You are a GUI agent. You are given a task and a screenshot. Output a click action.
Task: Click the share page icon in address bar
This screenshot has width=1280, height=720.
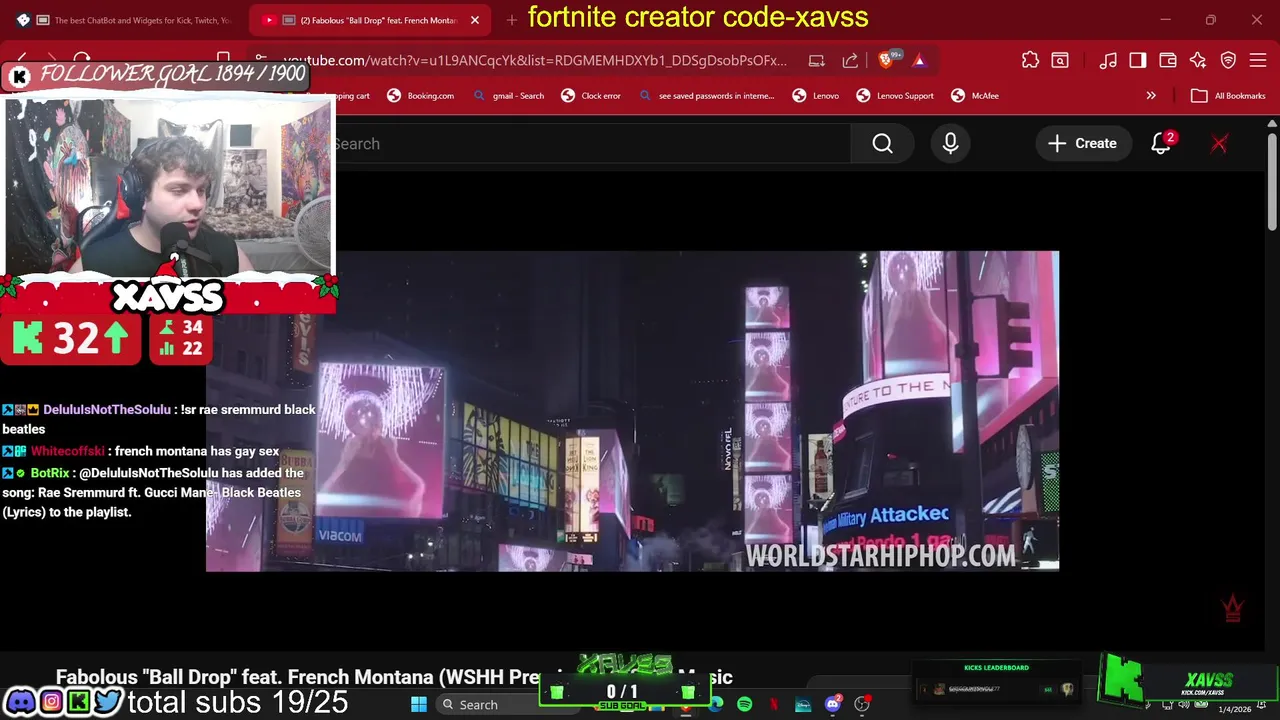[850, 60]
